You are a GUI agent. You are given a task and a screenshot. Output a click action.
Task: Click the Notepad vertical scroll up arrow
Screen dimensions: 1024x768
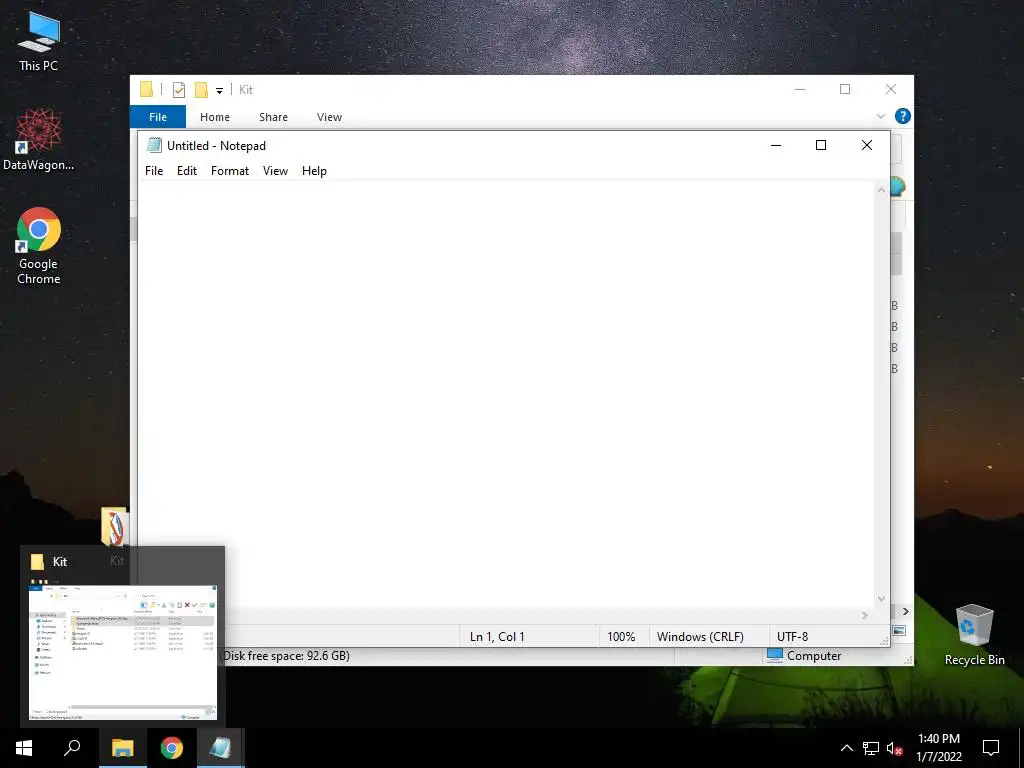(x=881, y=190)
